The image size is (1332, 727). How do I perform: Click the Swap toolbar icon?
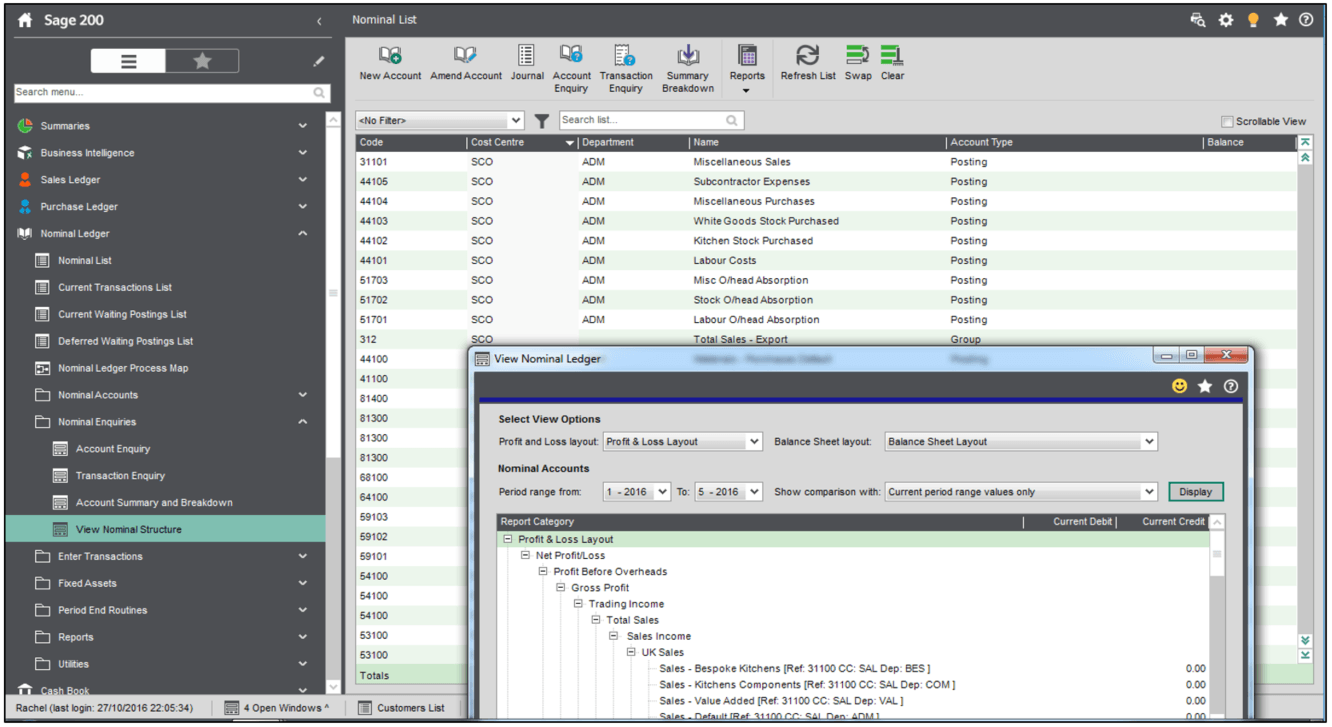click(x=858, y=63)
